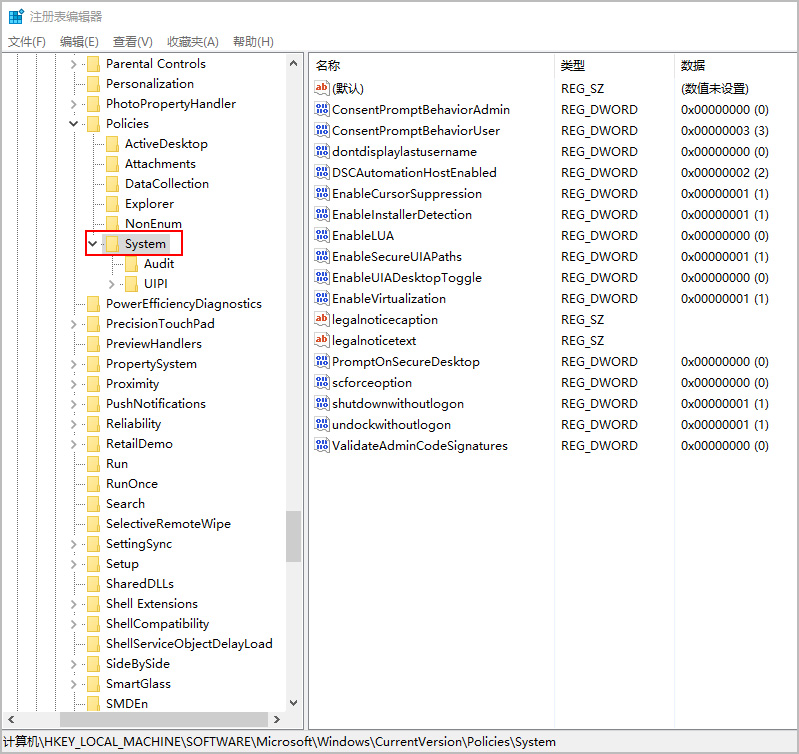Image resolution: width=799 pixels, height=754 pixels.
Task: Collapse the System key in the tree
Action: [x=93, y=244]
